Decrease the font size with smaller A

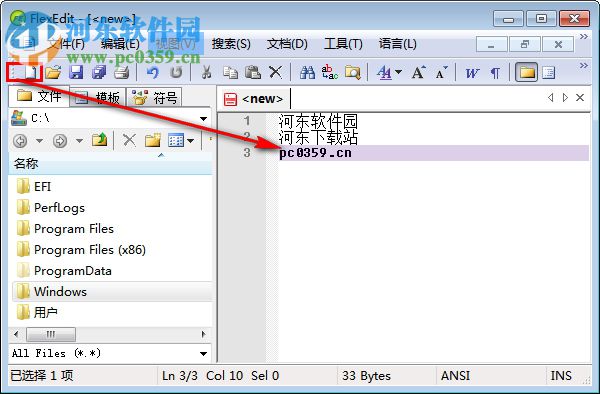[441, 72]
